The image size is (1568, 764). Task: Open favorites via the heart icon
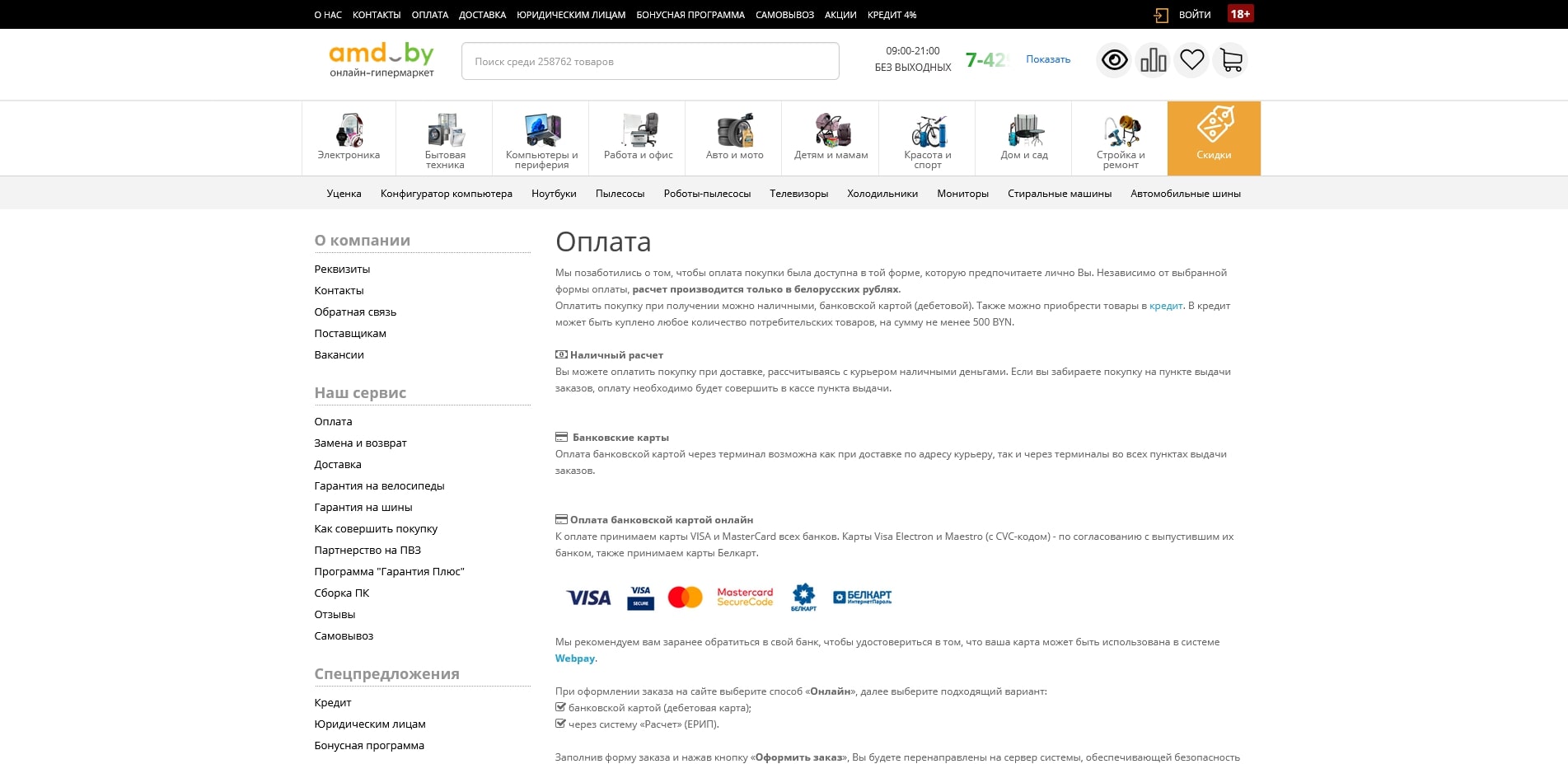point(1191,60)
